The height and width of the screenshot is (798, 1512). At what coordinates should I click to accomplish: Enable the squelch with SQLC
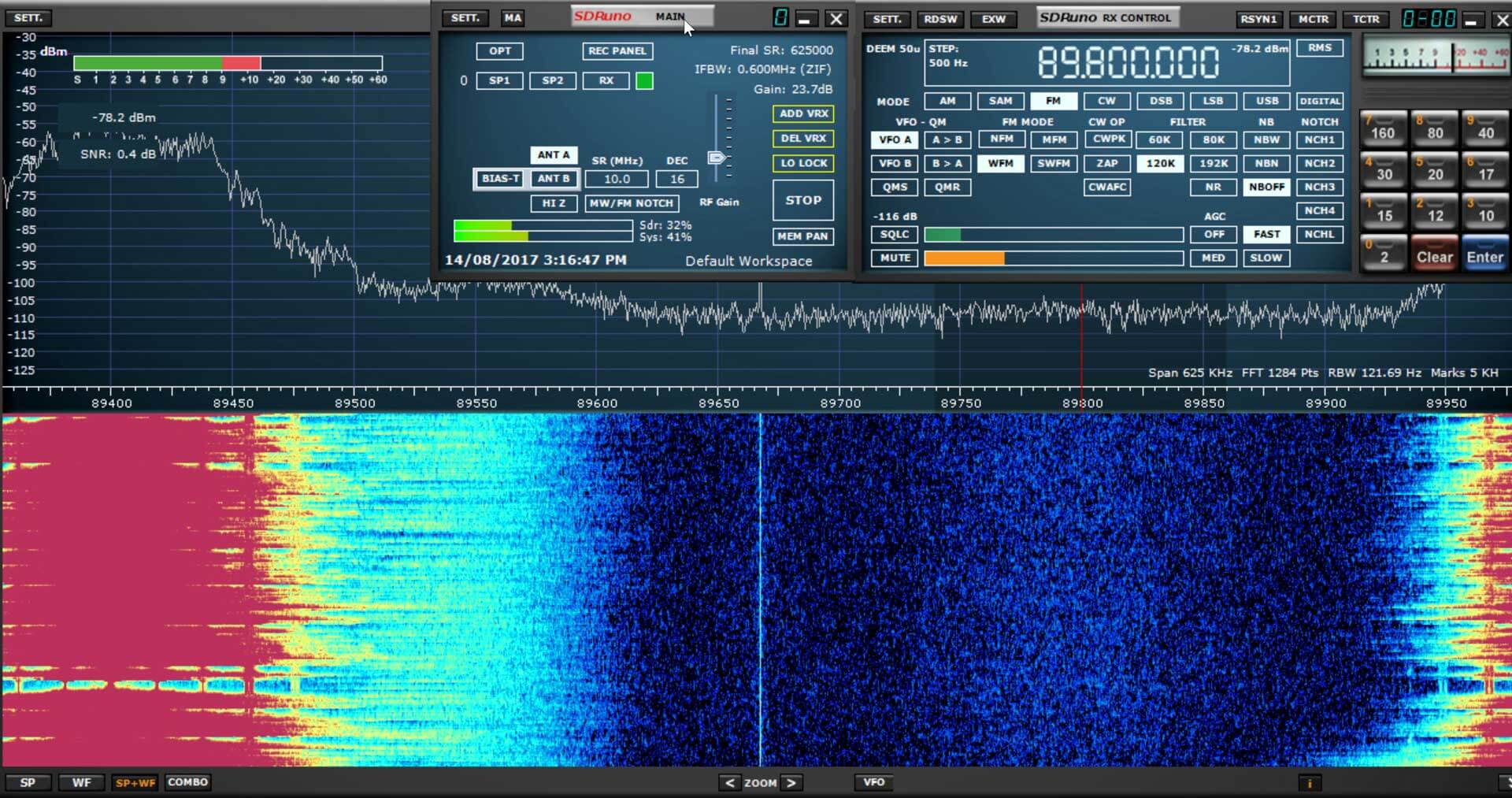[894, 234]
